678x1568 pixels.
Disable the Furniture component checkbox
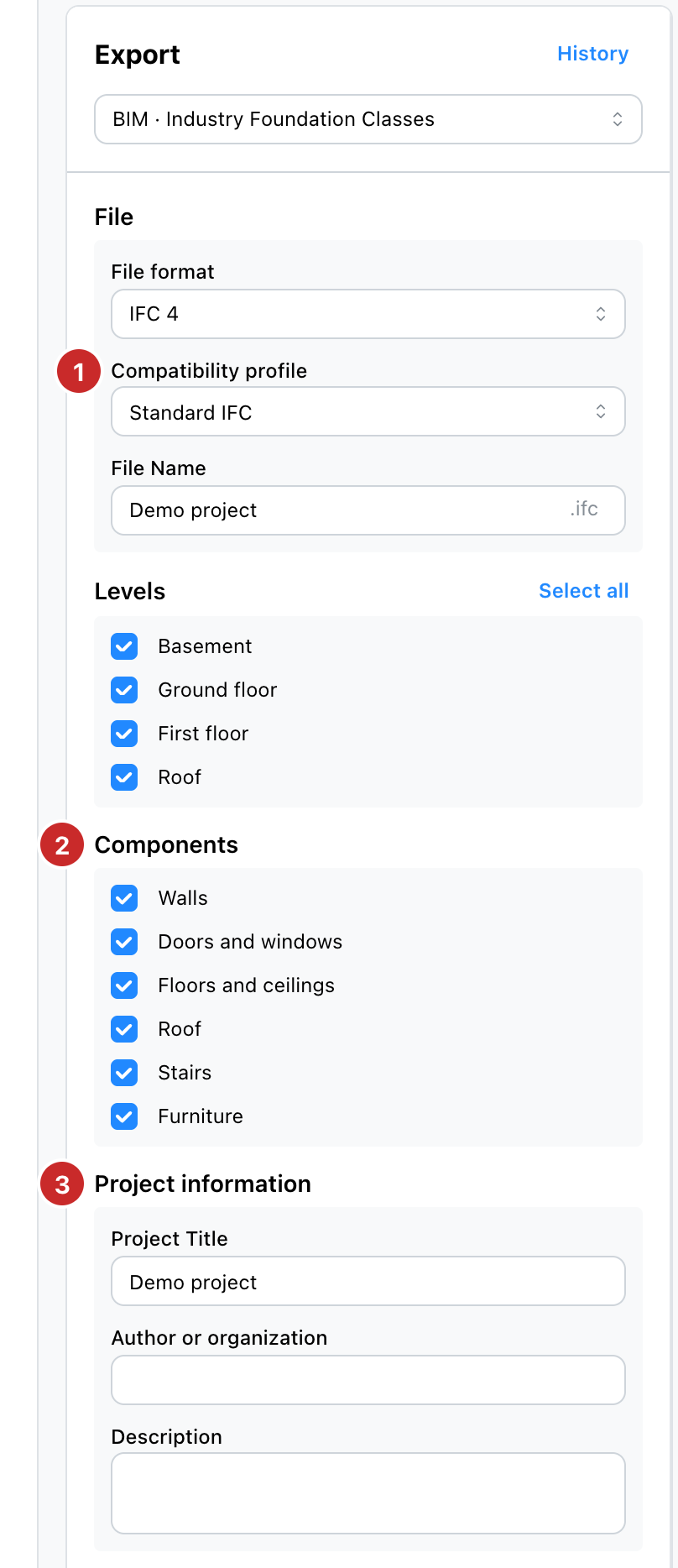[124, 1116]
